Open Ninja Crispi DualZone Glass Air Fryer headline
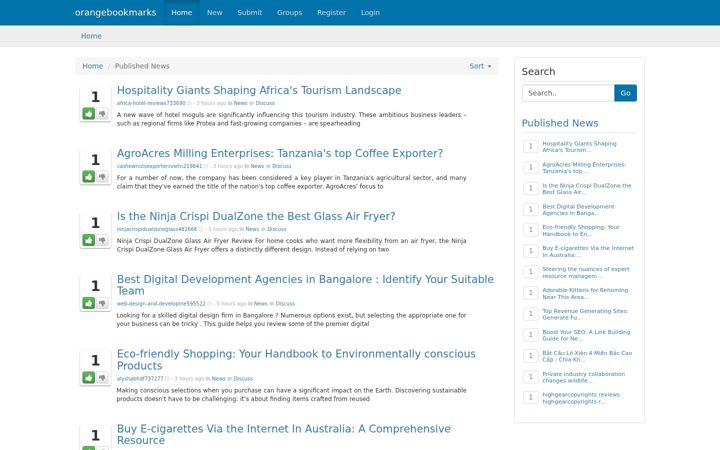The image size is (720, 450). coord(256,216)
